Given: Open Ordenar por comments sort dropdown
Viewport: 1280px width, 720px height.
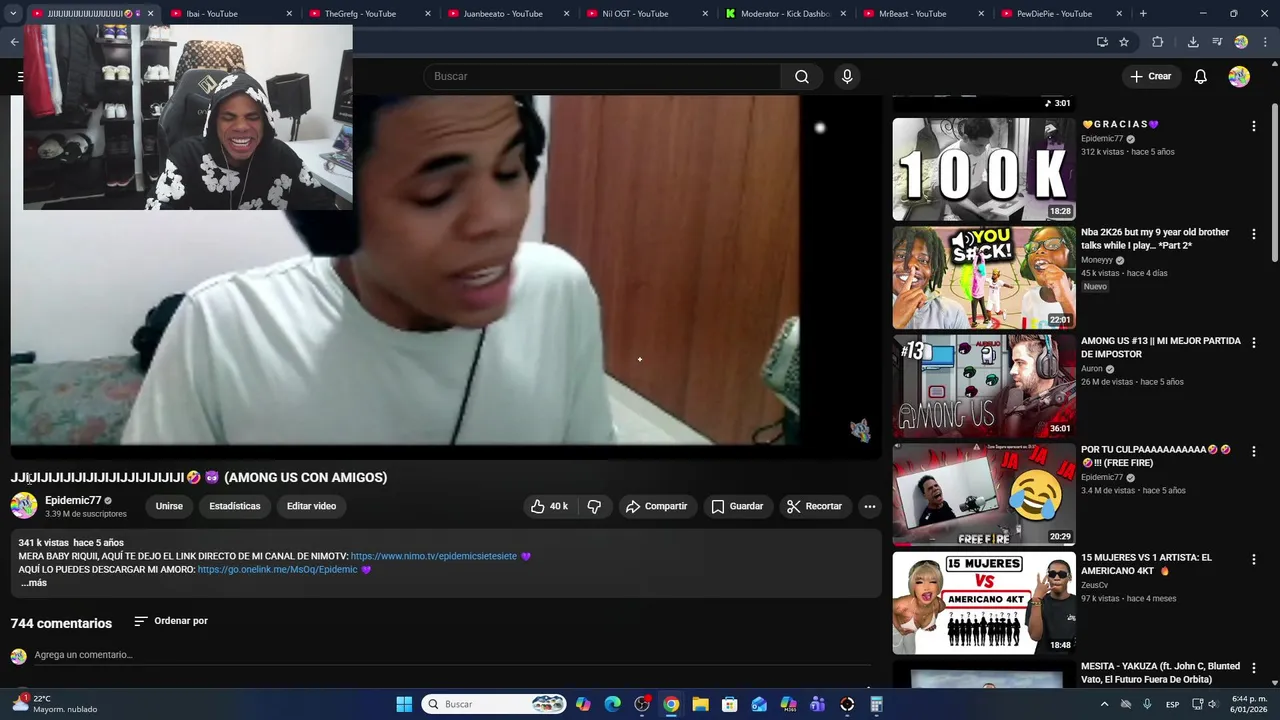Looking at the screenshot, I should point(171,621).
